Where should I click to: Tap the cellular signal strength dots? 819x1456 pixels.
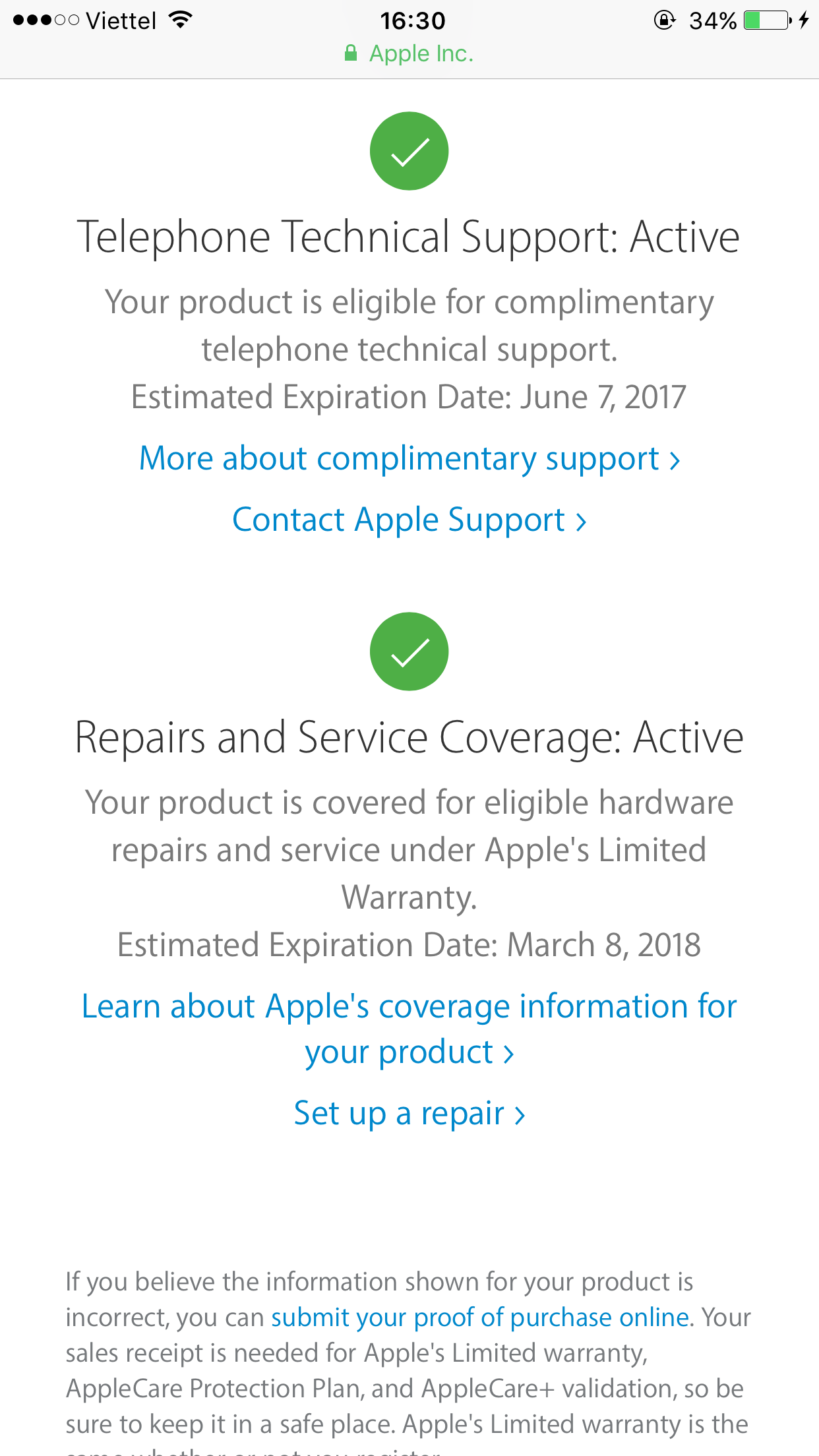coord(45,20)
